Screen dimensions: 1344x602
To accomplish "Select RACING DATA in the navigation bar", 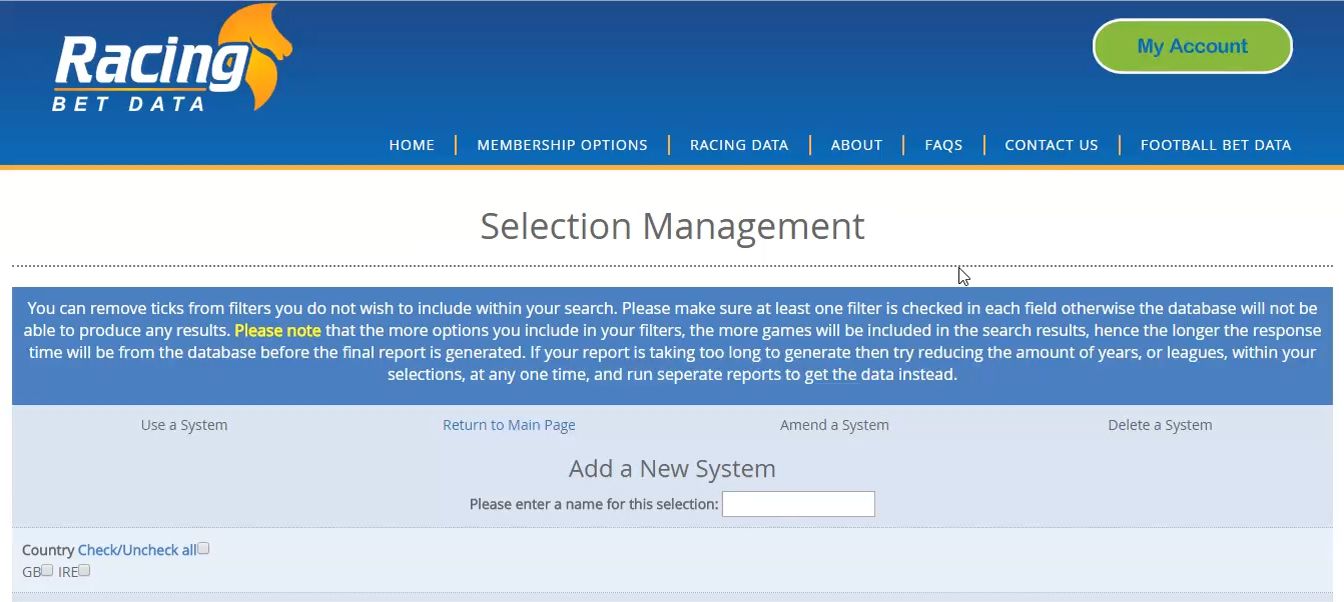I will pyautogui.click(x=739, y=145).
